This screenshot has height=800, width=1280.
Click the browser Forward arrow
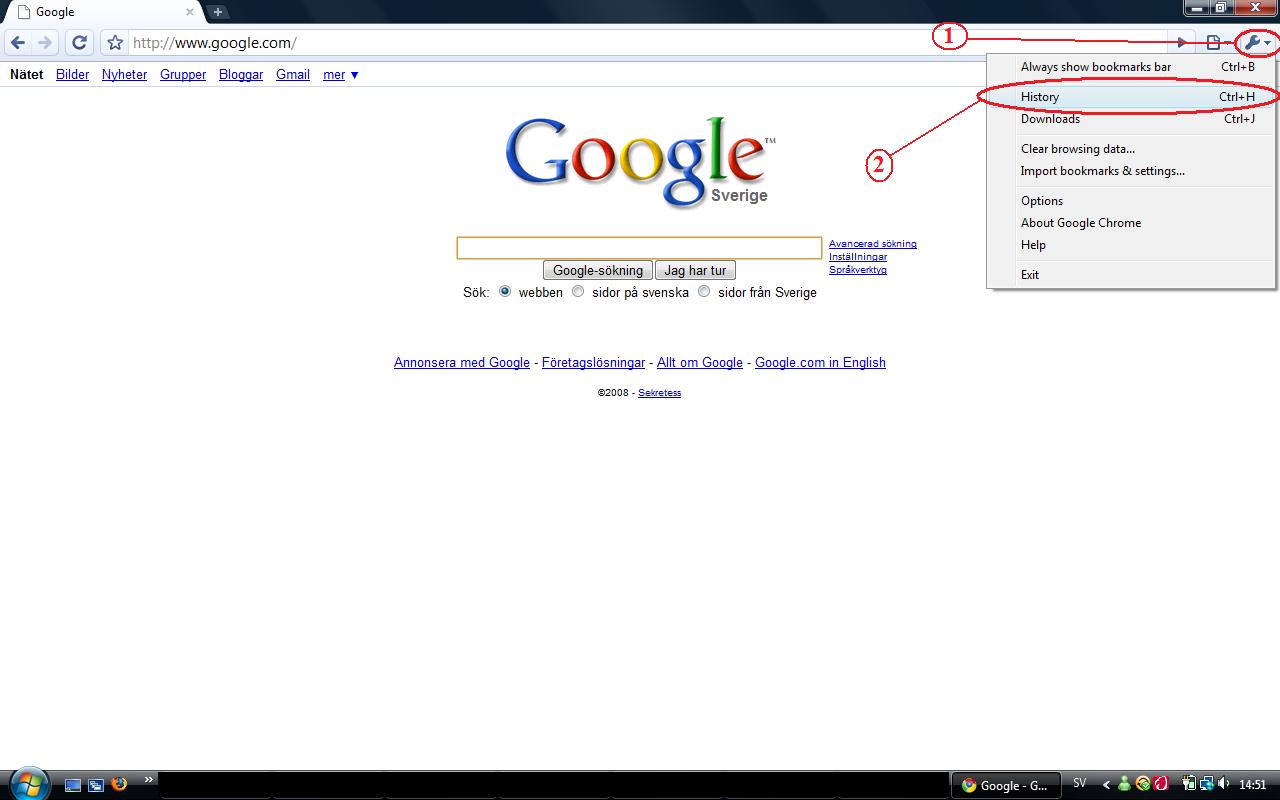[x=44, y=43]
